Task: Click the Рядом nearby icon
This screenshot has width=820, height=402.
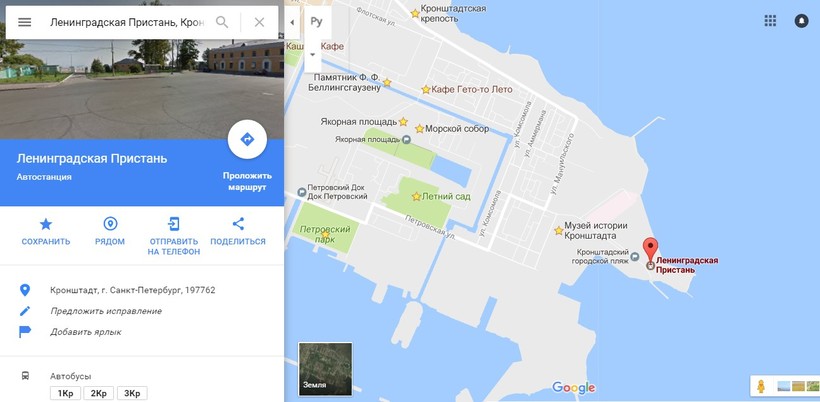Action: pos(110,224)
